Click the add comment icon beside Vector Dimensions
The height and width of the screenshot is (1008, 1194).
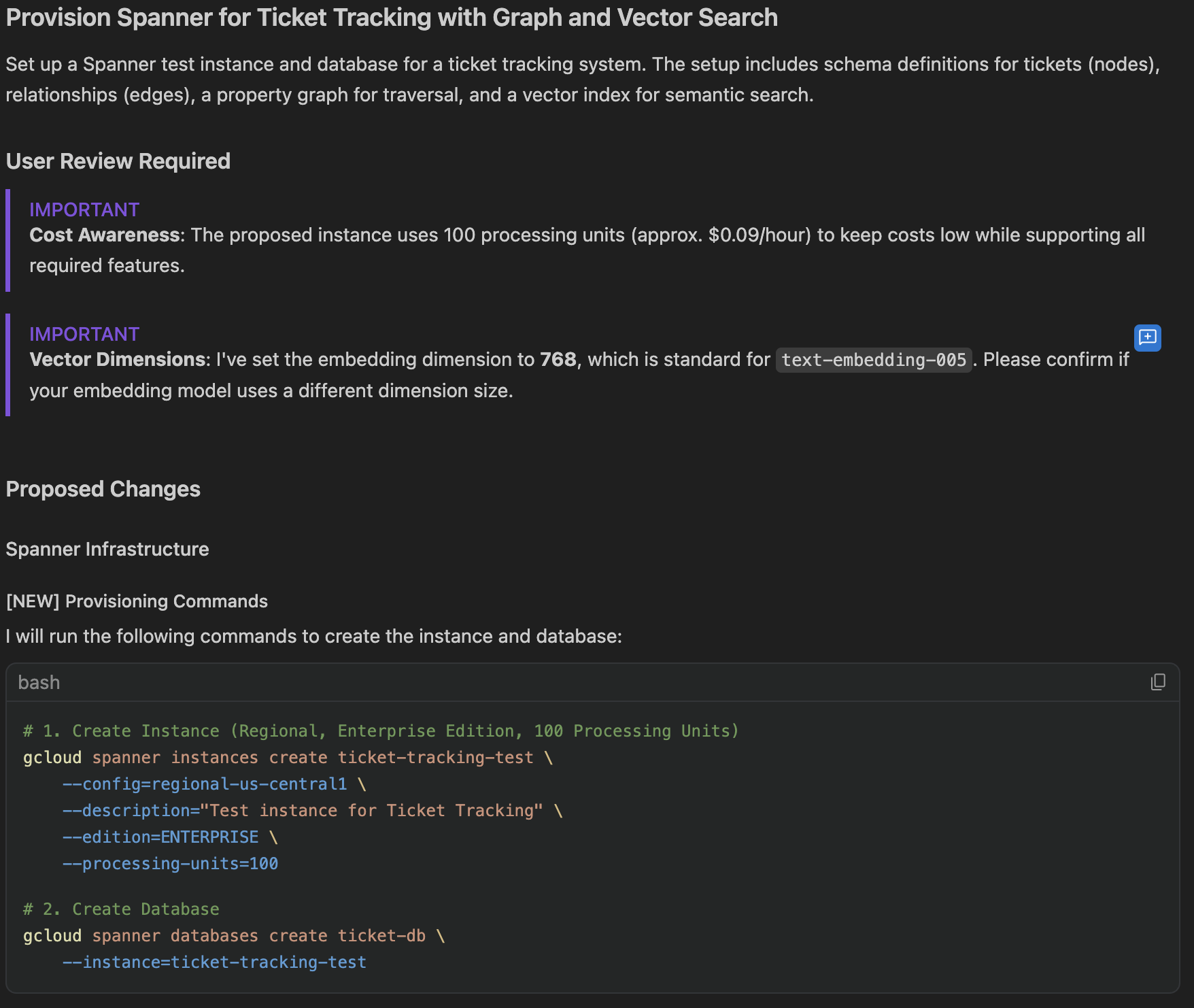[x=1147, y=337]
